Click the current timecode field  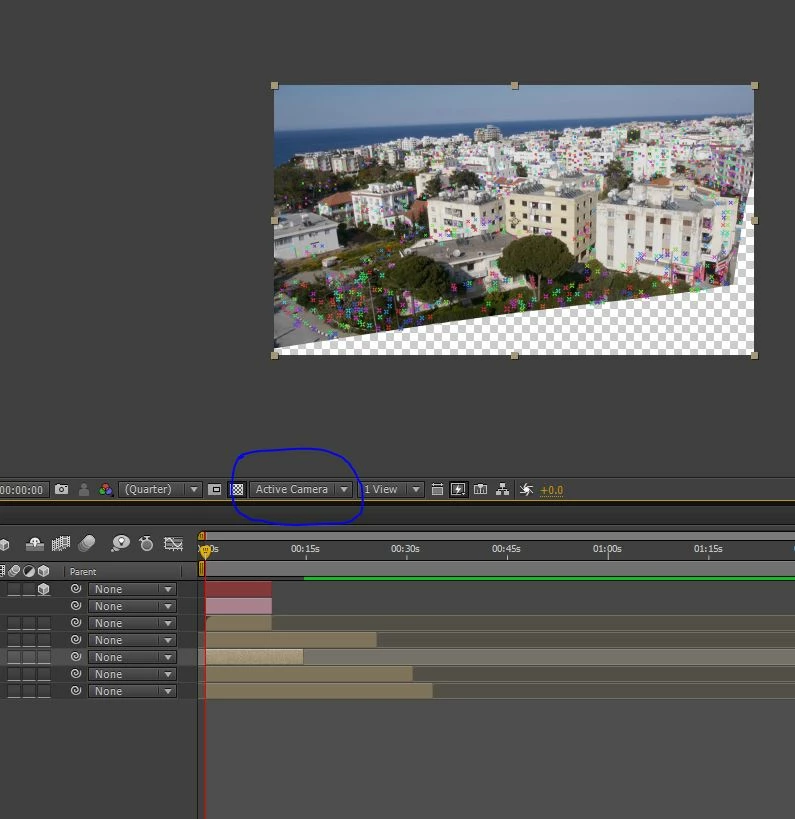pyautogui.click(x=23, y=490)
